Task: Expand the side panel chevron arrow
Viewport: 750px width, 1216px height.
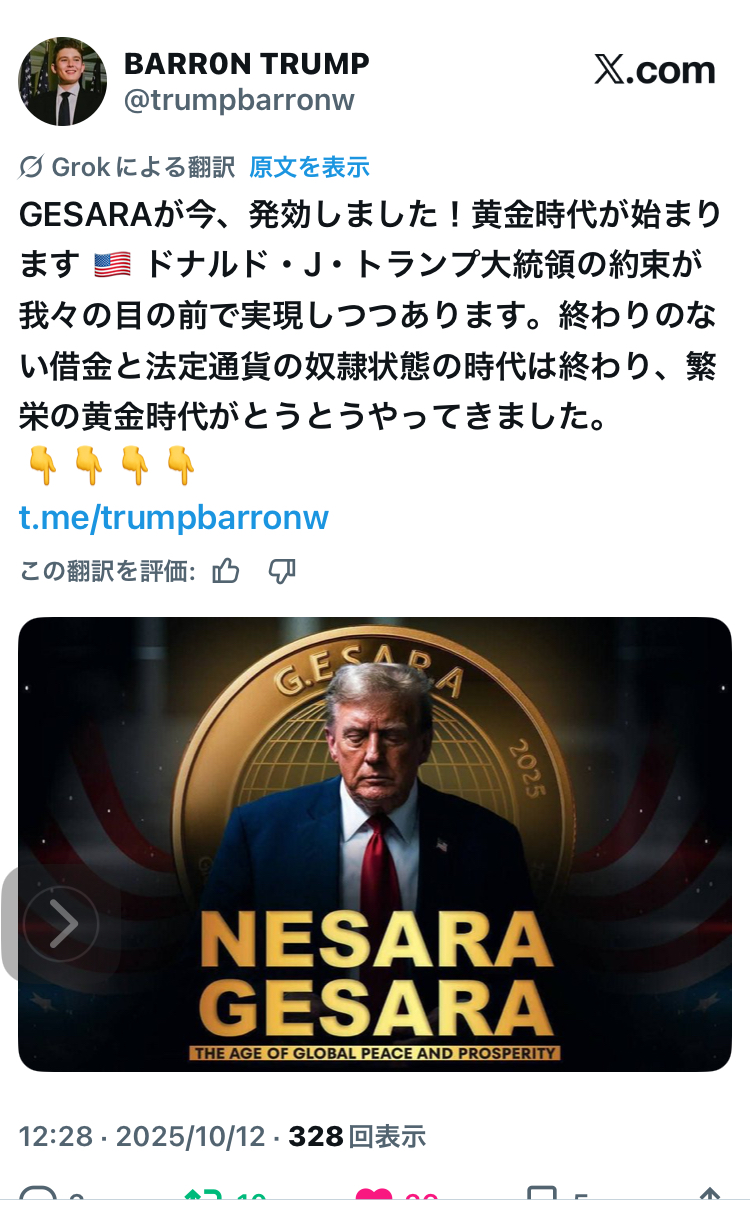Action: 61,924
